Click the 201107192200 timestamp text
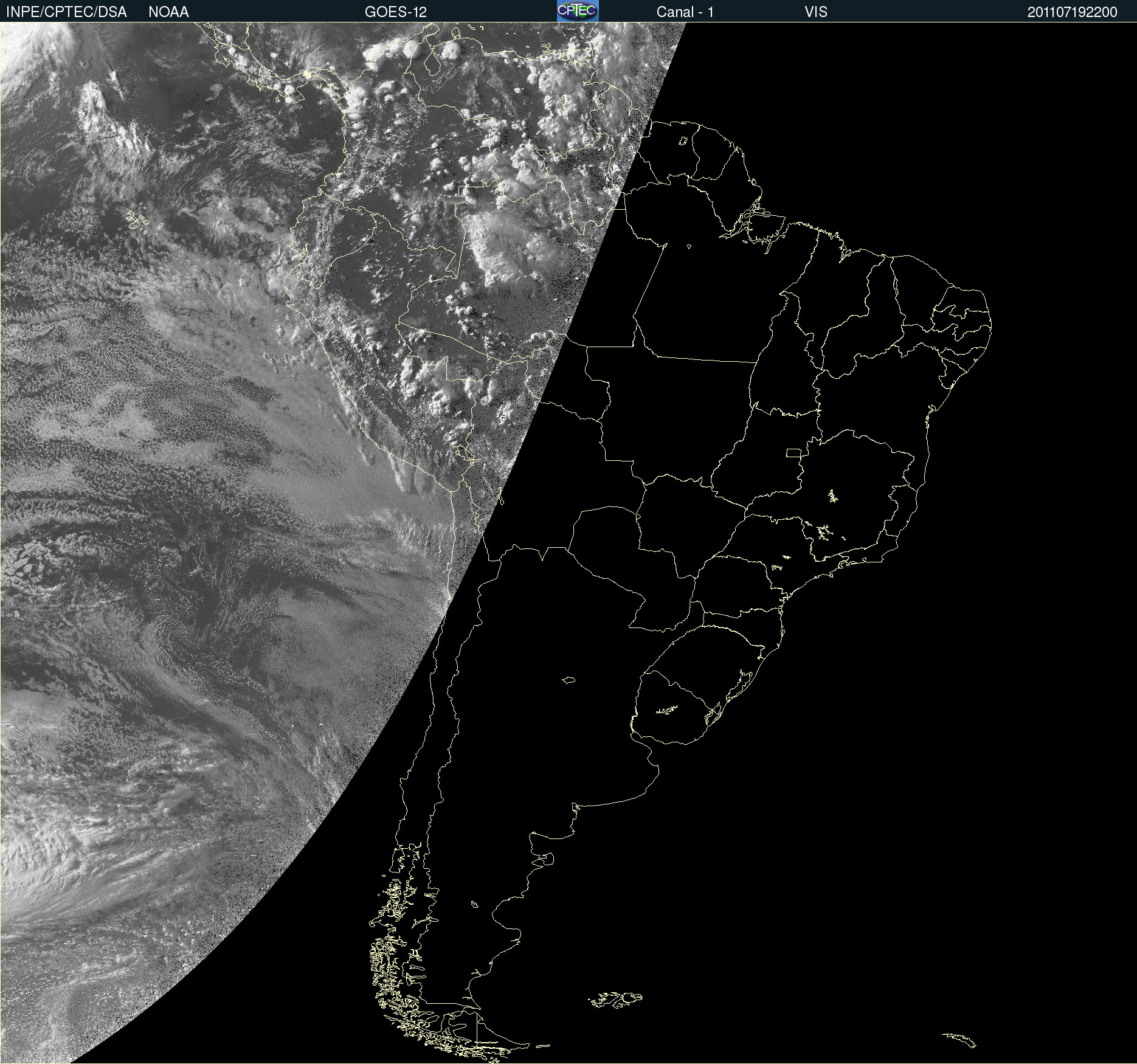This screenshot has width=1137, height=1064. (x=1073, y=12)
